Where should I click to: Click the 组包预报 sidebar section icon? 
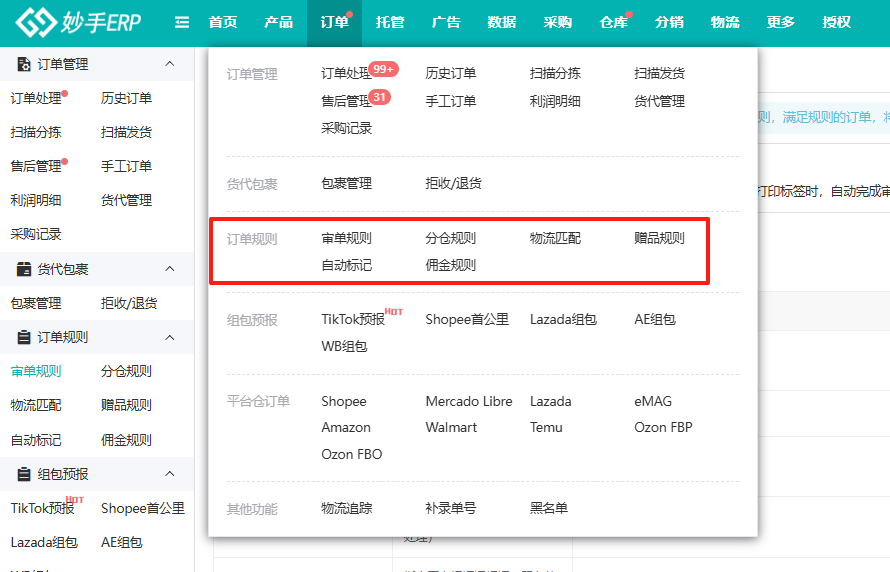[x=24, y=474]
